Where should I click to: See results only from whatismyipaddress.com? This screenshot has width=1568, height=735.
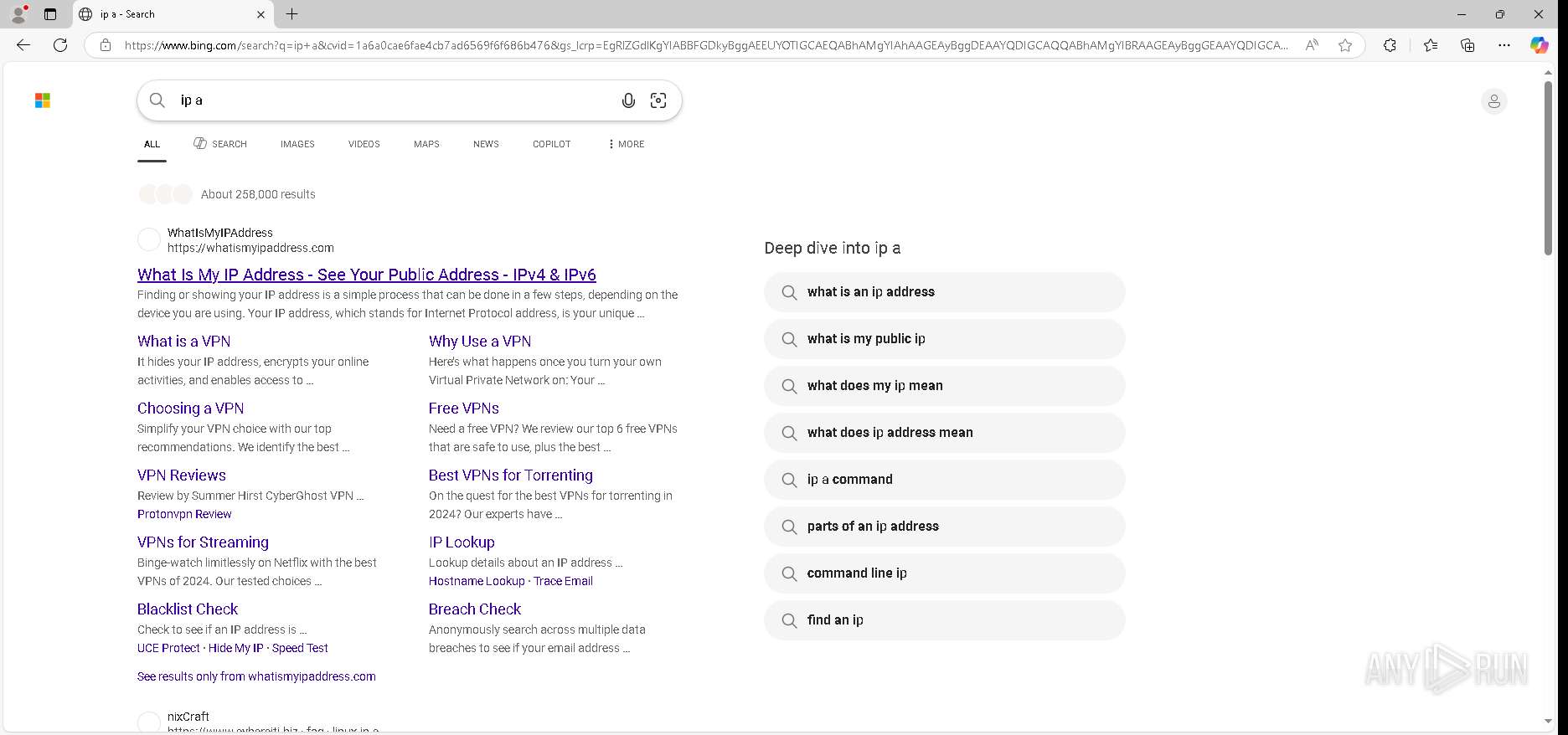point(256,676)
